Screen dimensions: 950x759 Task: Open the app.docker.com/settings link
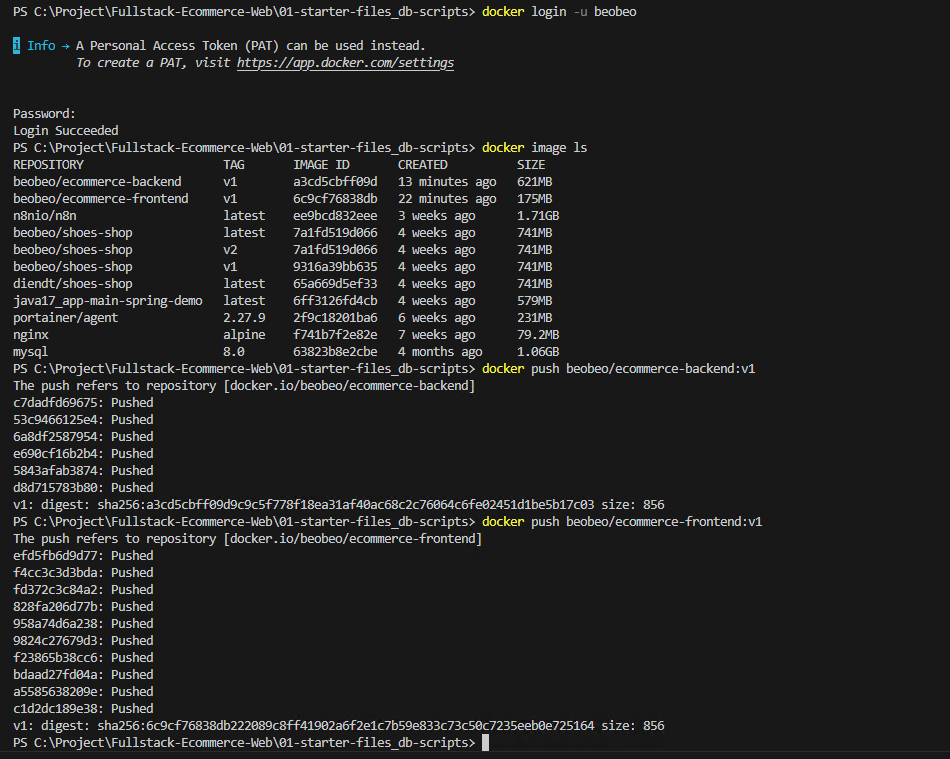coord(345,63)
